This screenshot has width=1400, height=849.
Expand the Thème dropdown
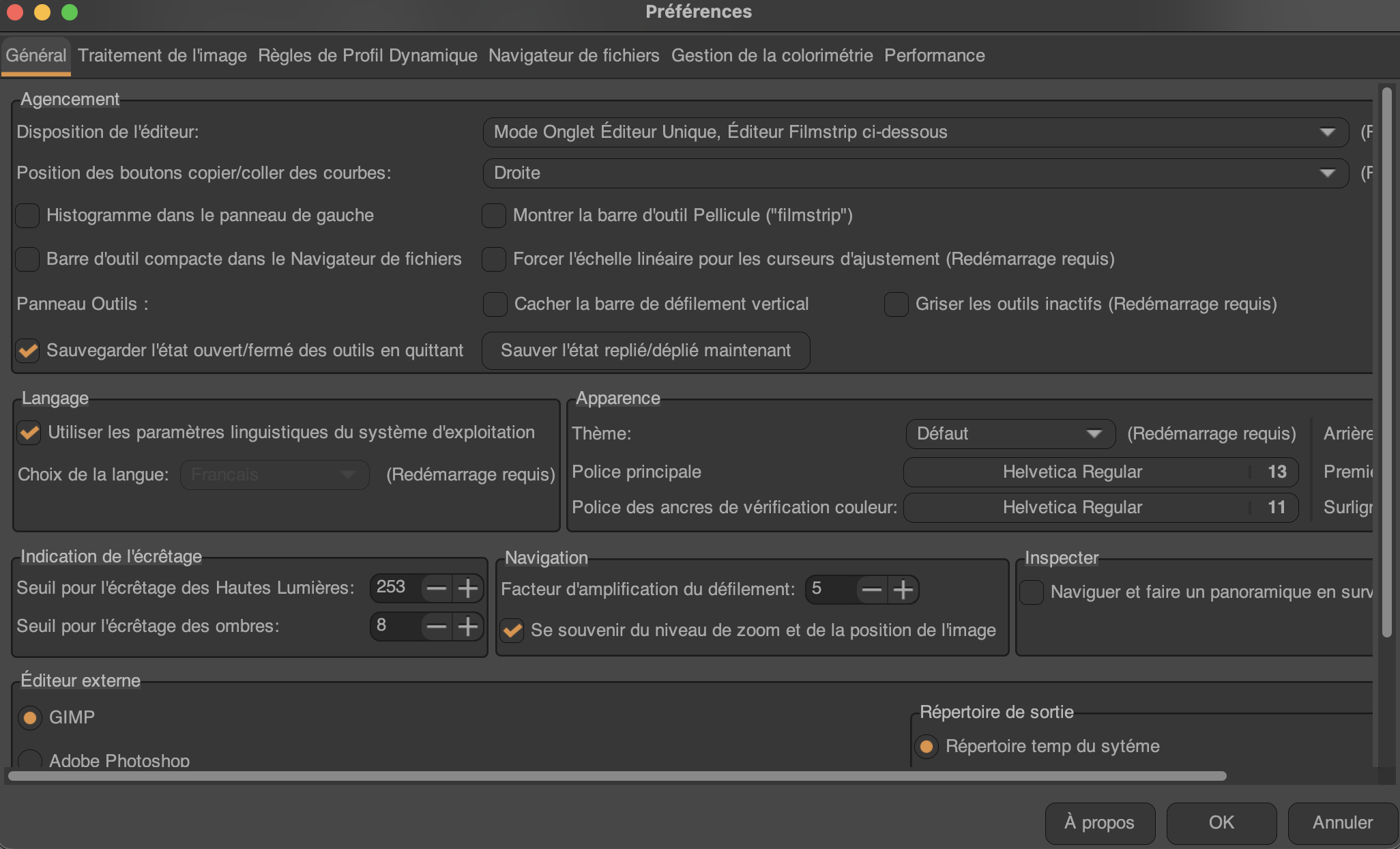[1010, 434]
